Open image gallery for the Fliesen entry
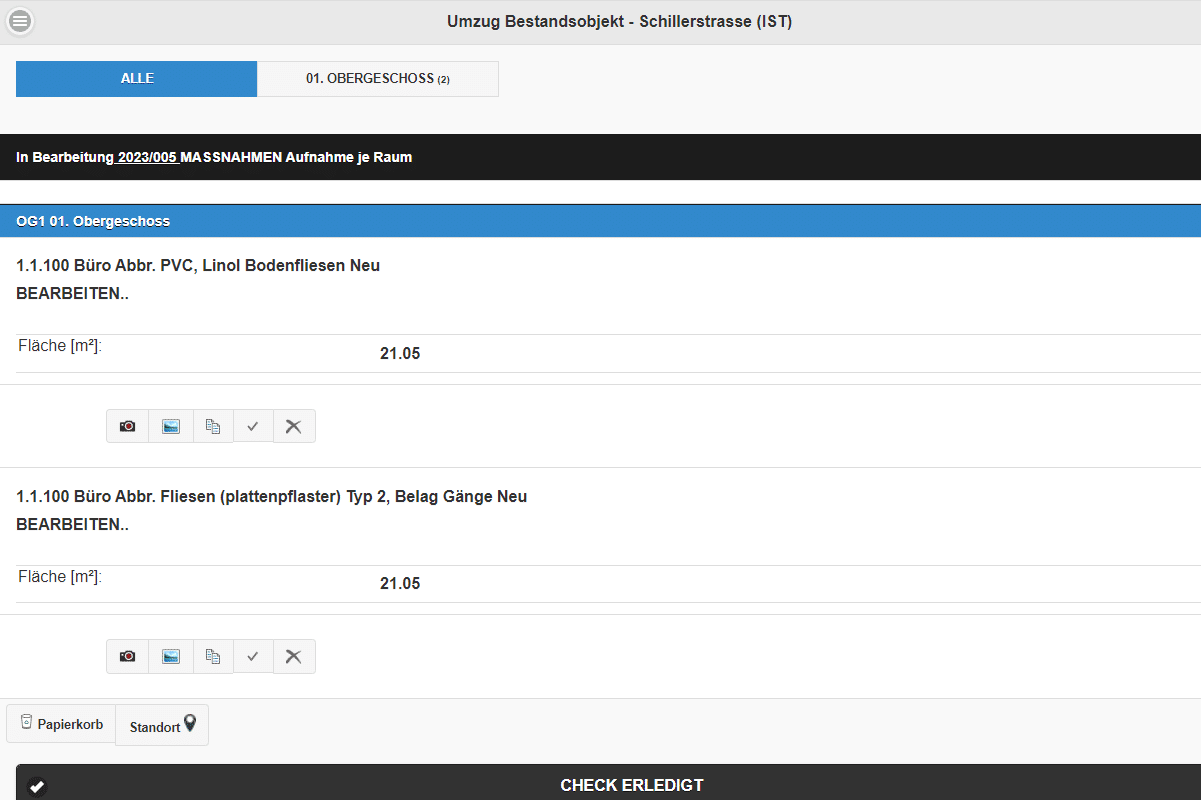Image resolution: width=1201 pixels, height=800 pixels. pyautogui.click(x=170, y=656)
